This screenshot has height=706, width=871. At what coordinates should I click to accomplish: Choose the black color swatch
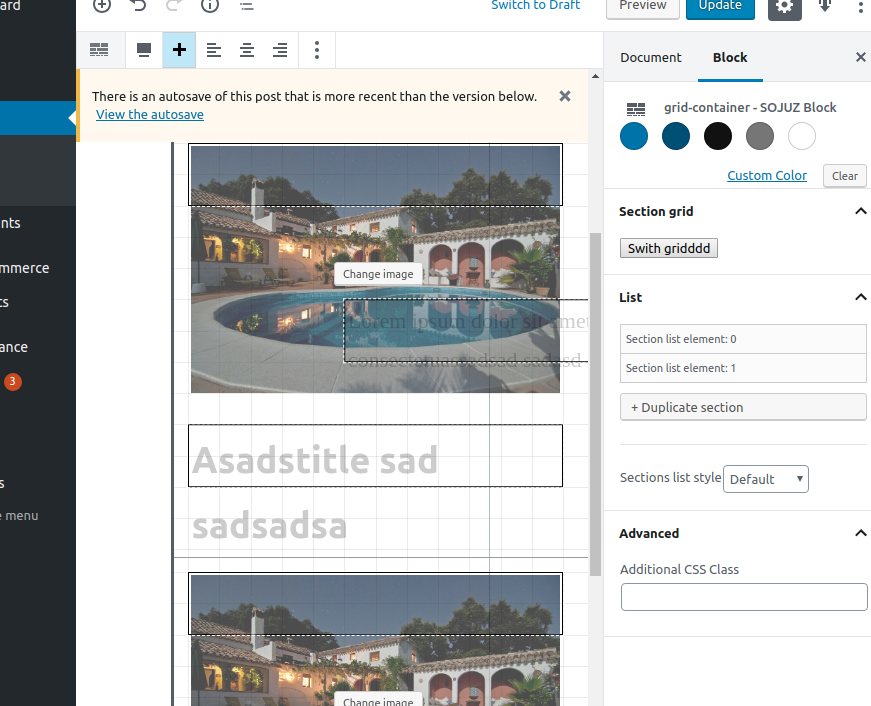tap(718, 136)
